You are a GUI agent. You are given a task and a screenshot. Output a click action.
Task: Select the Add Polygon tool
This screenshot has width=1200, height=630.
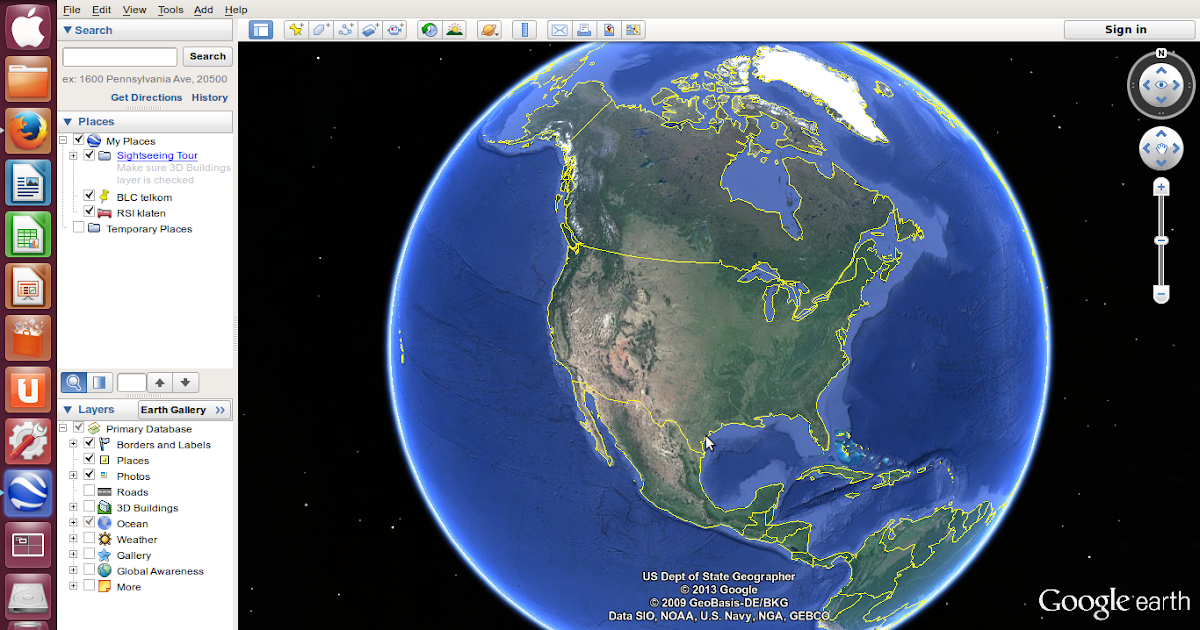click(320, 30)
